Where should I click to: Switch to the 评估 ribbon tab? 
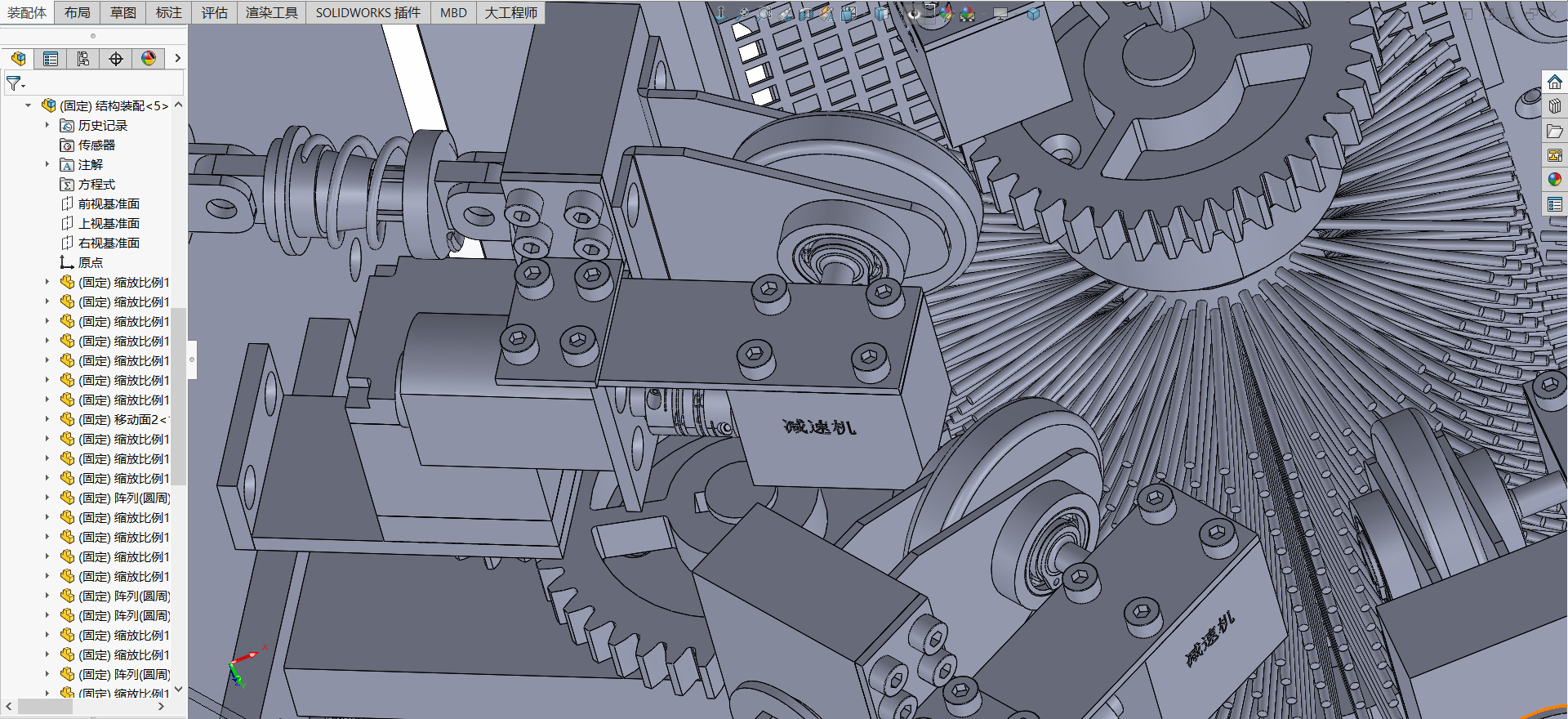(x=215, y=12)
